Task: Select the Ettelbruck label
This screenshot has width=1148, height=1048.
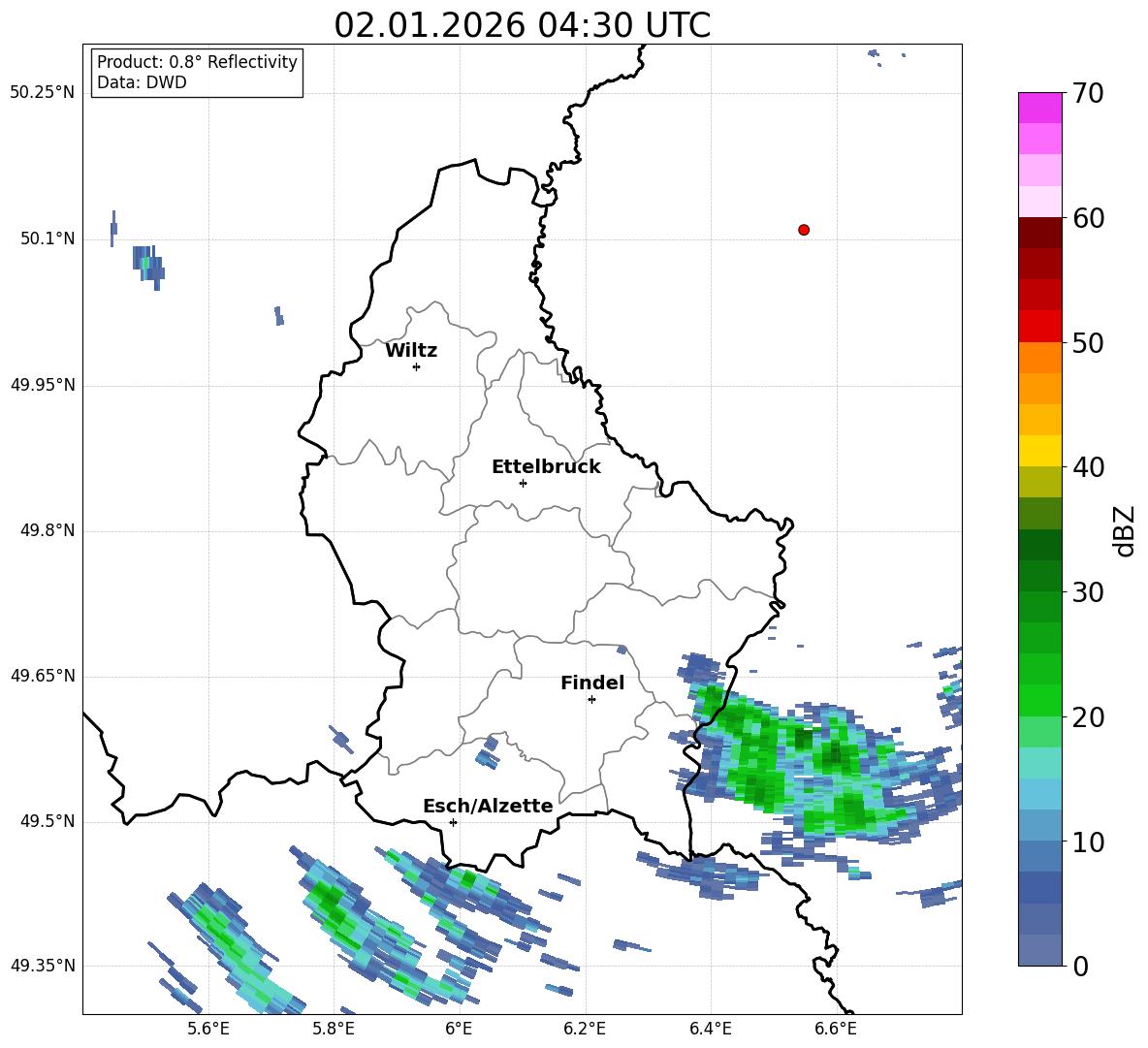Action: 546,467
